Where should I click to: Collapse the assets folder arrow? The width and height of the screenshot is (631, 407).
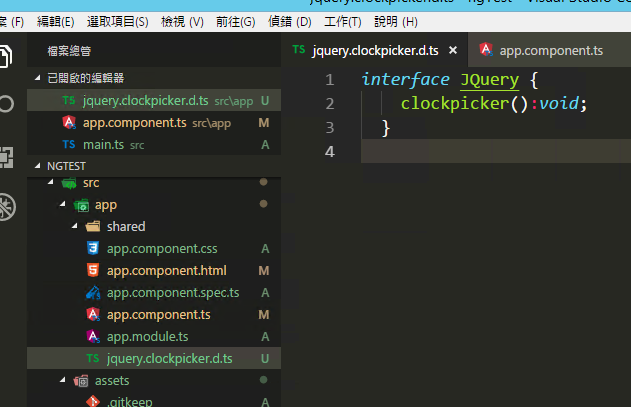[62, 380]
